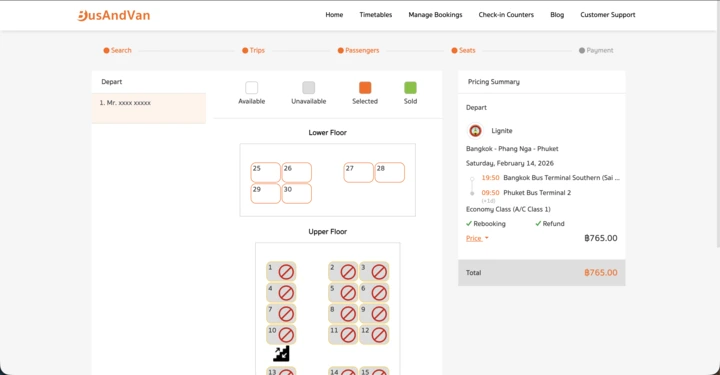Select the Seats step indicator
The image size is (720, 375).
[x=463, y=50]
